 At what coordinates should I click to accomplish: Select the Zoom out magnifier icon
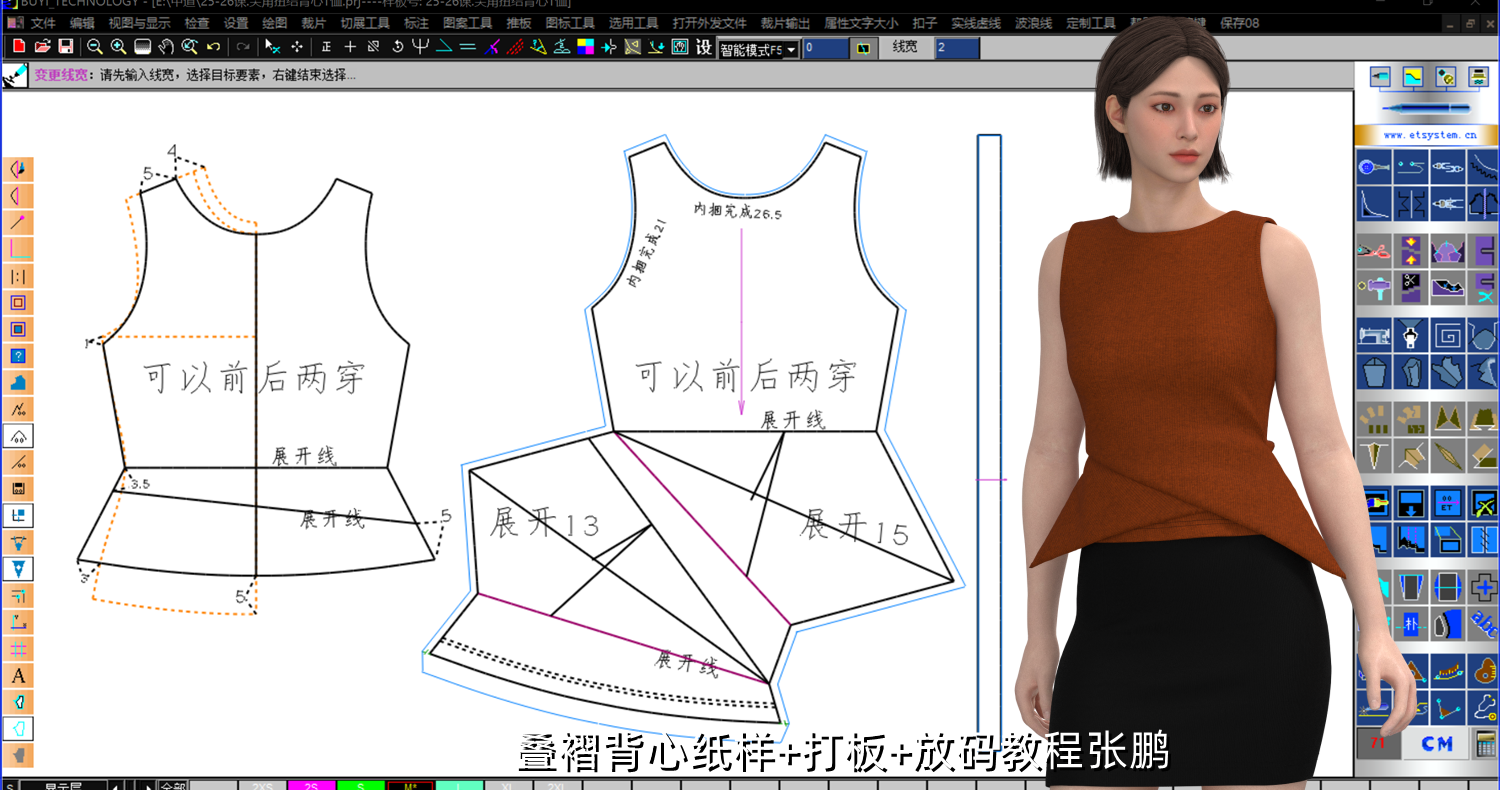pyautogui.click(x=95, y=46)
